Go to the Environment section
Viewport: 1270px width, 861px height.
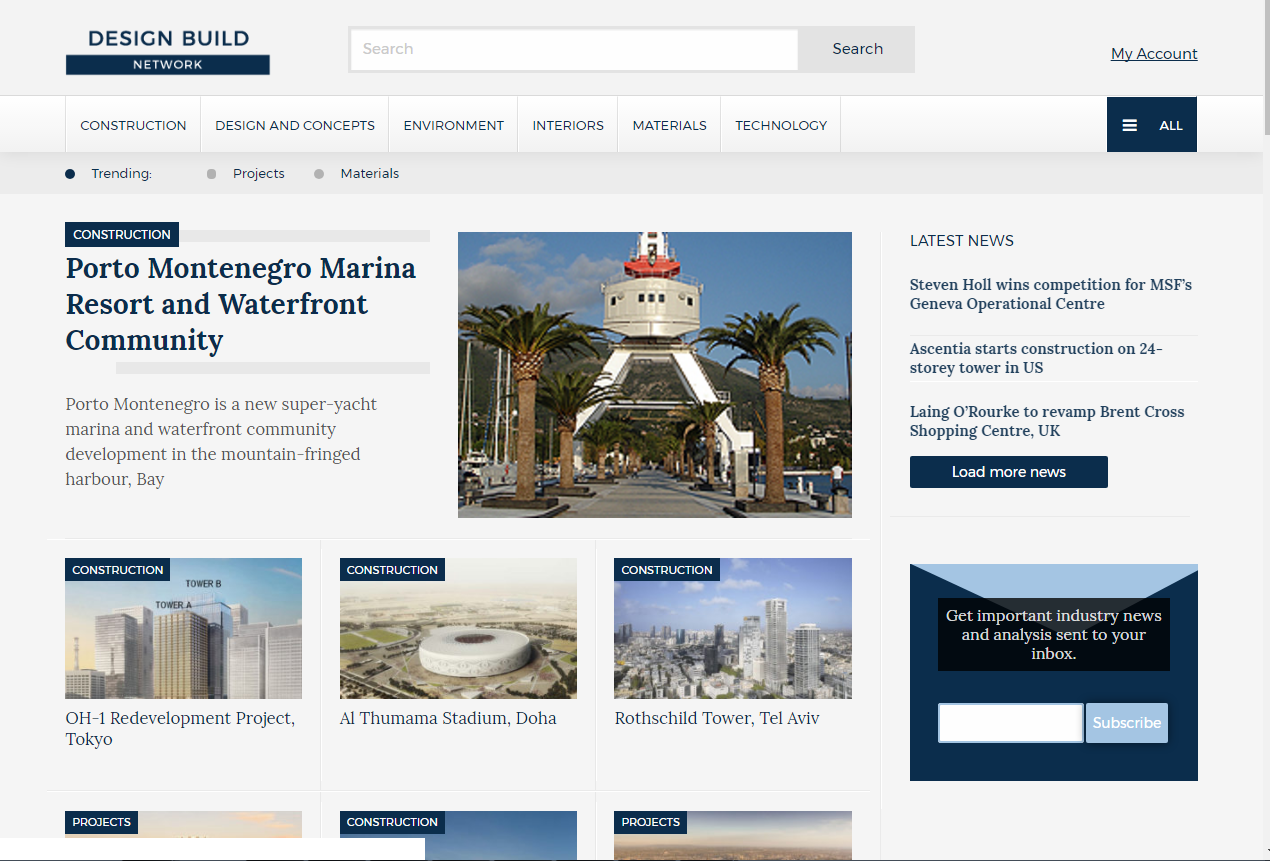[x=453, y=125]
